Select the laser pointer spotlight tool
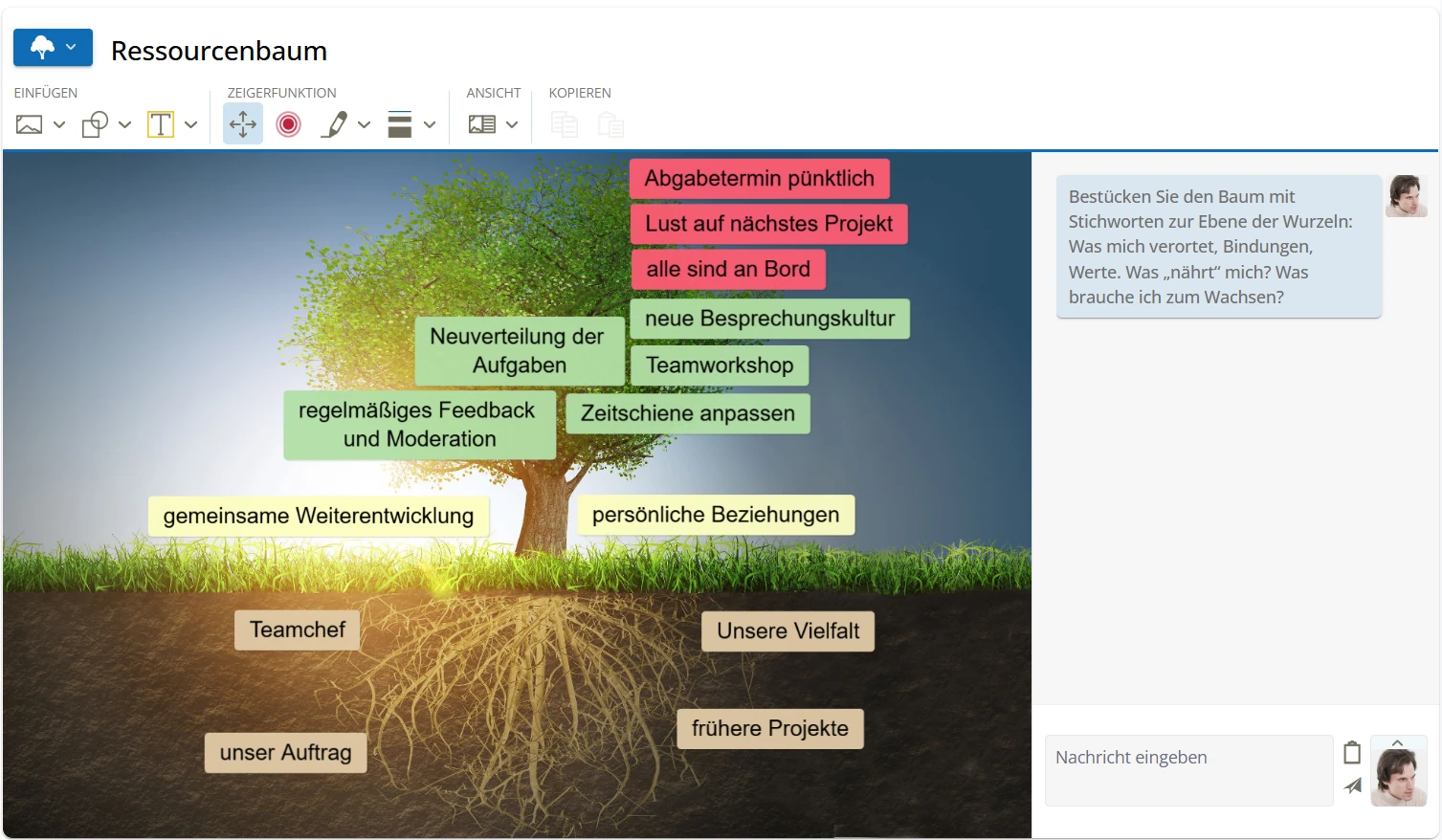 pyautogui.click(x=288, y=123)
